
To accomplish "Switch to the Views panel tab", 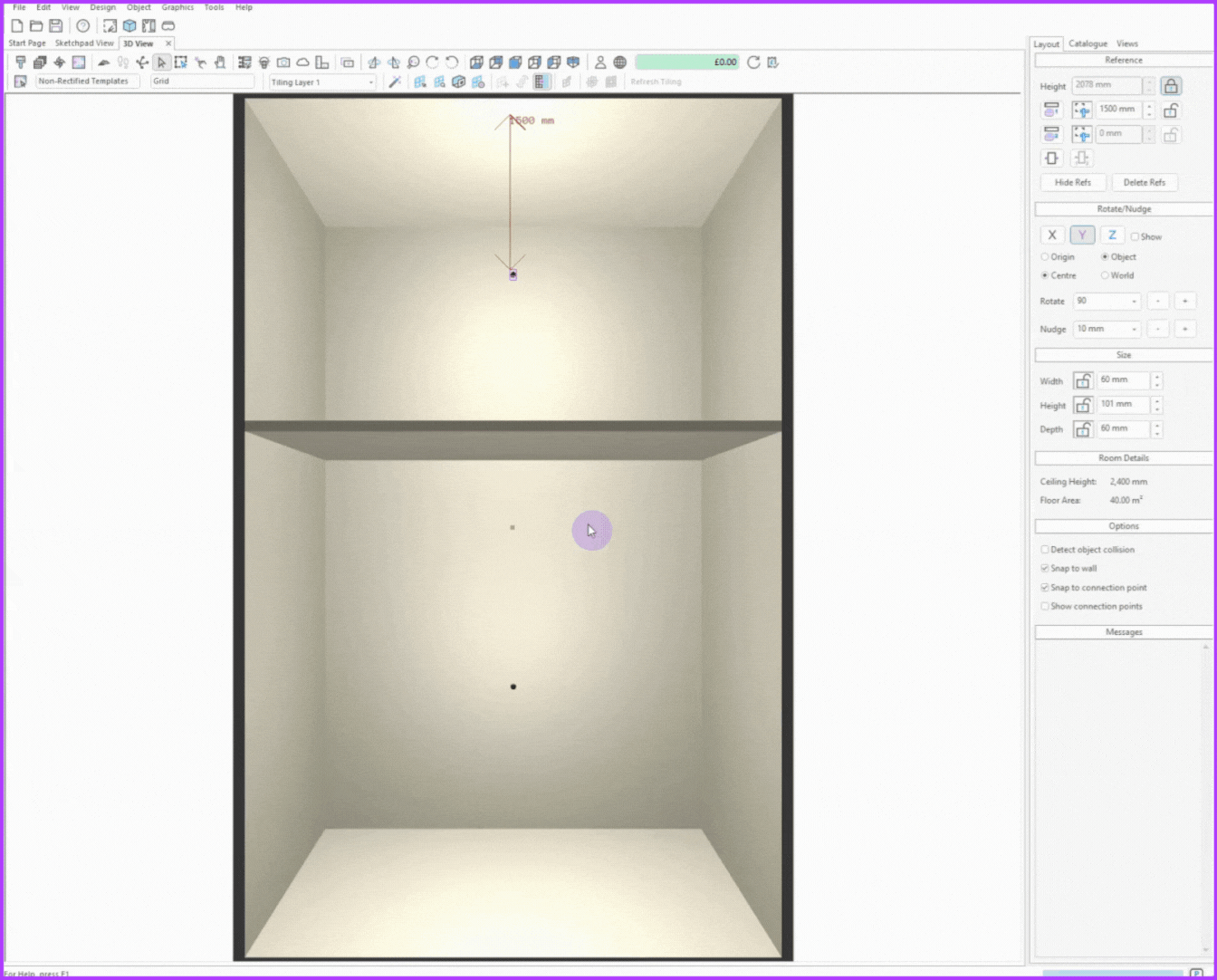I will click(x=1127, y=43).
